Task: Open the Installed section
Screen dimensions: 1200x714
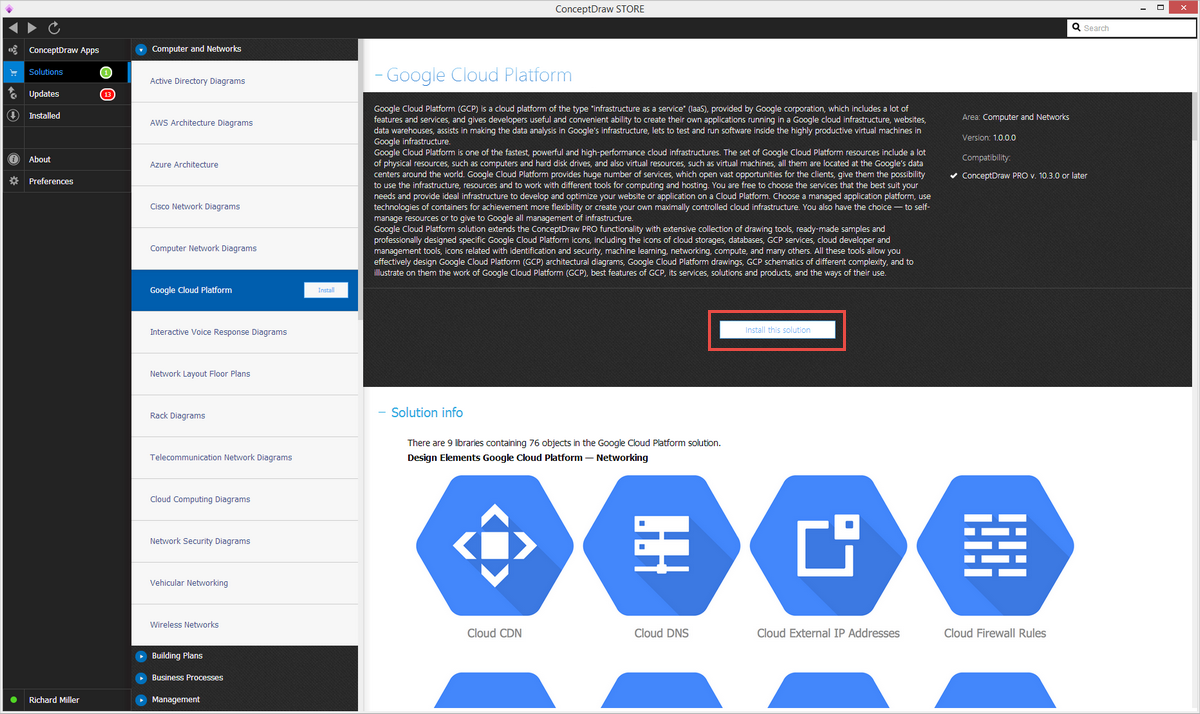Action: (64, 116)
